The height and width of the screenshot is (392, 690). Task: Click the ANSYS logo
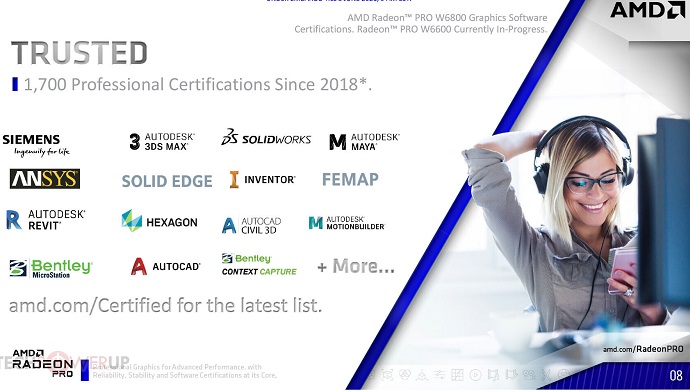tap(45, 179)
